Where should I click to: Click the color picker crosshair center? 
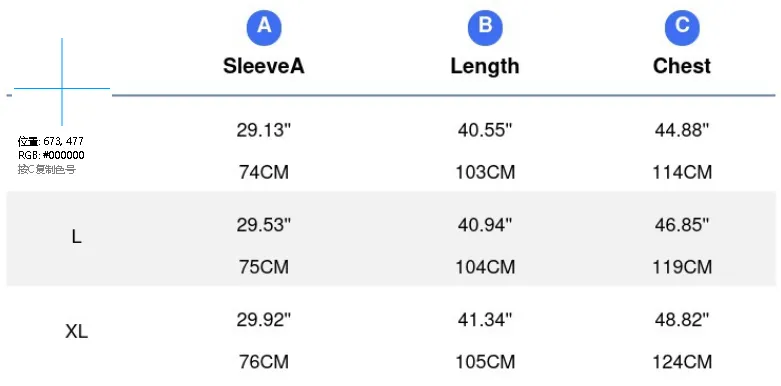point(62,89)
